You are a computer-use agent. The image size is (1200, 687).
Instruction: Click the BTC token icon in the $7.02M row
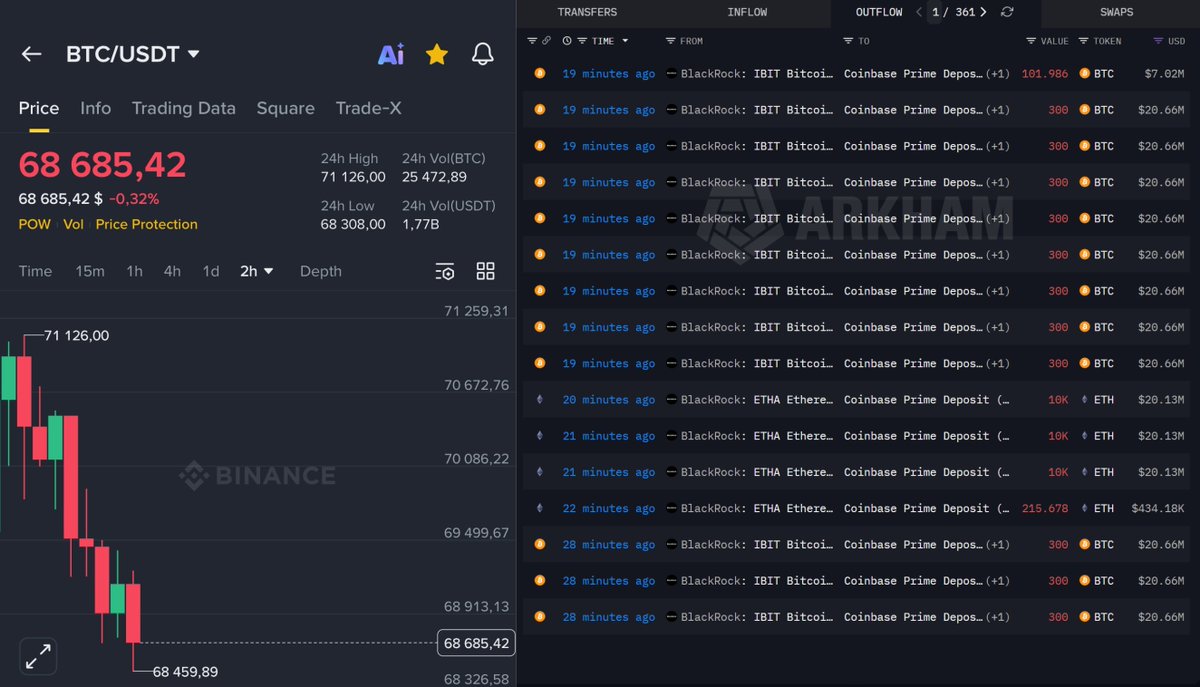[x=1084, y=74]
